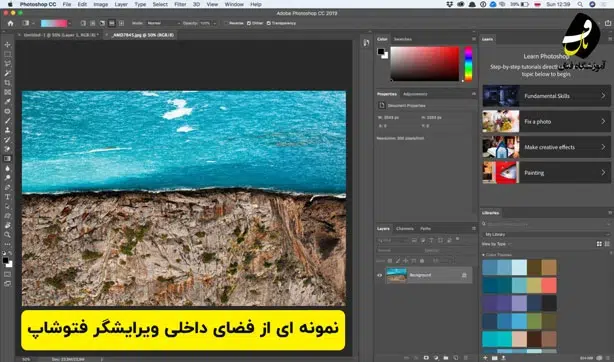Select the Crop tool
Screen dimensions: 614x362
(7, 83)
